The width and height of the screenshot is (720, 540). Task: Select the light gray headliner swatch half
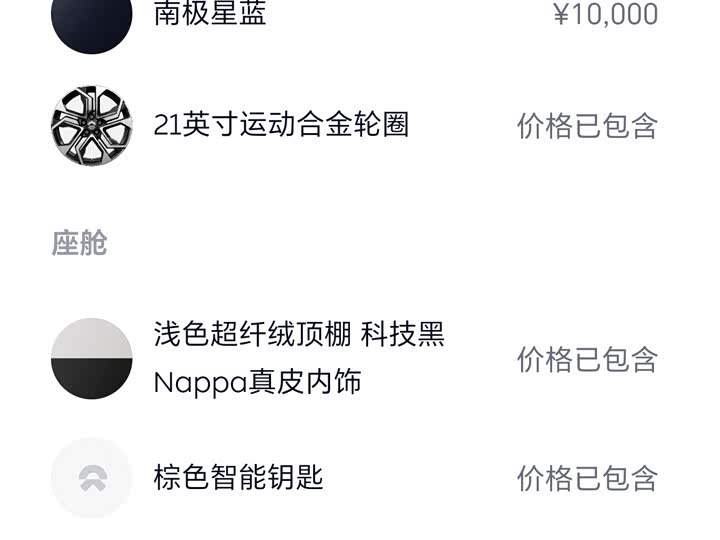pyautogui.click(x=91, y=338)
